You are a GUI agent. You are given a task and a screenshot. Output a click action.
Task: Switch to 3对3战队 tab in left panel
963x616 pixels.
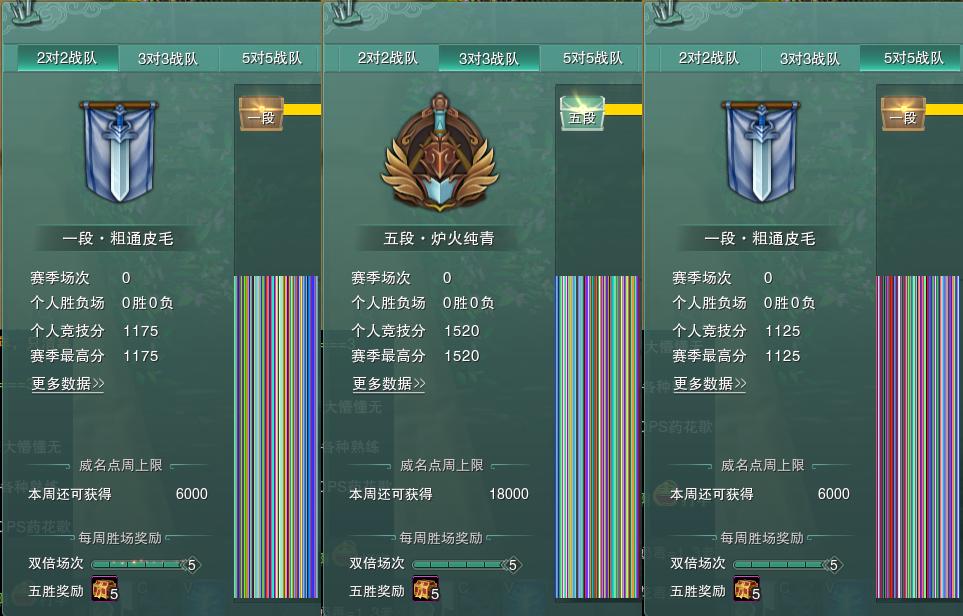[168, 58]
